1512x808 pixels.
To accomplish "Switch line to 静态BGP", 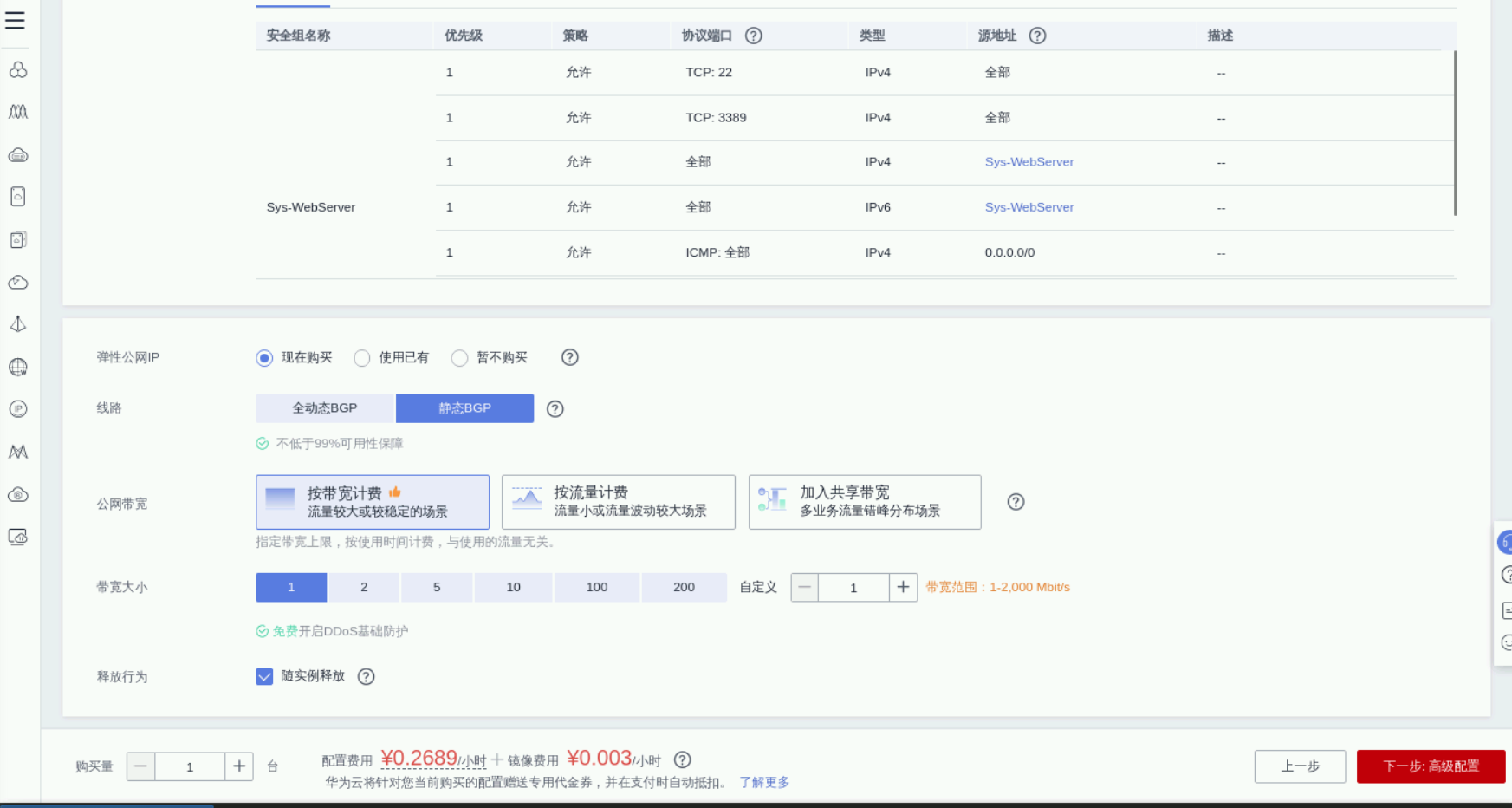I will point(464,408).
